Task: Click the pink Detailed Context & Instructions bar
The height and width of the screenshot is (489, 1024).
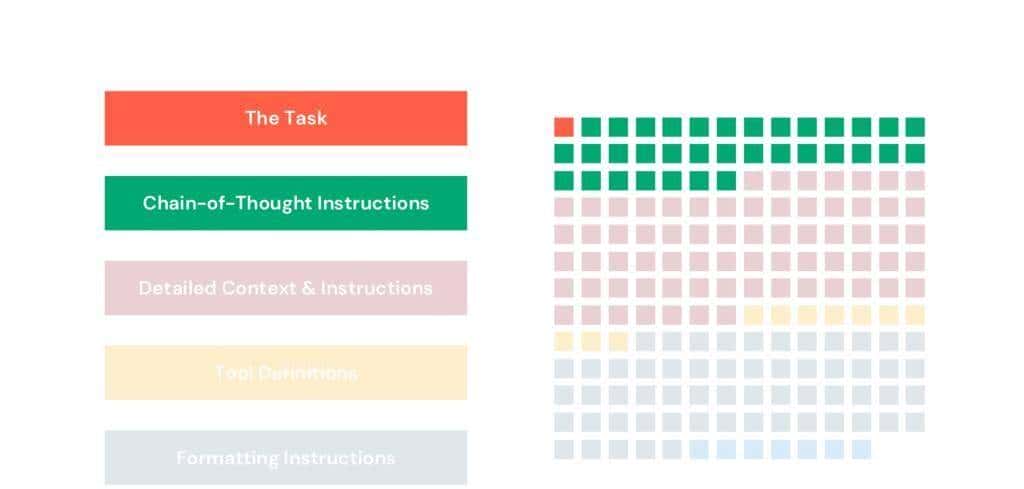Action: pyautogui.click(x=285, y=288)
